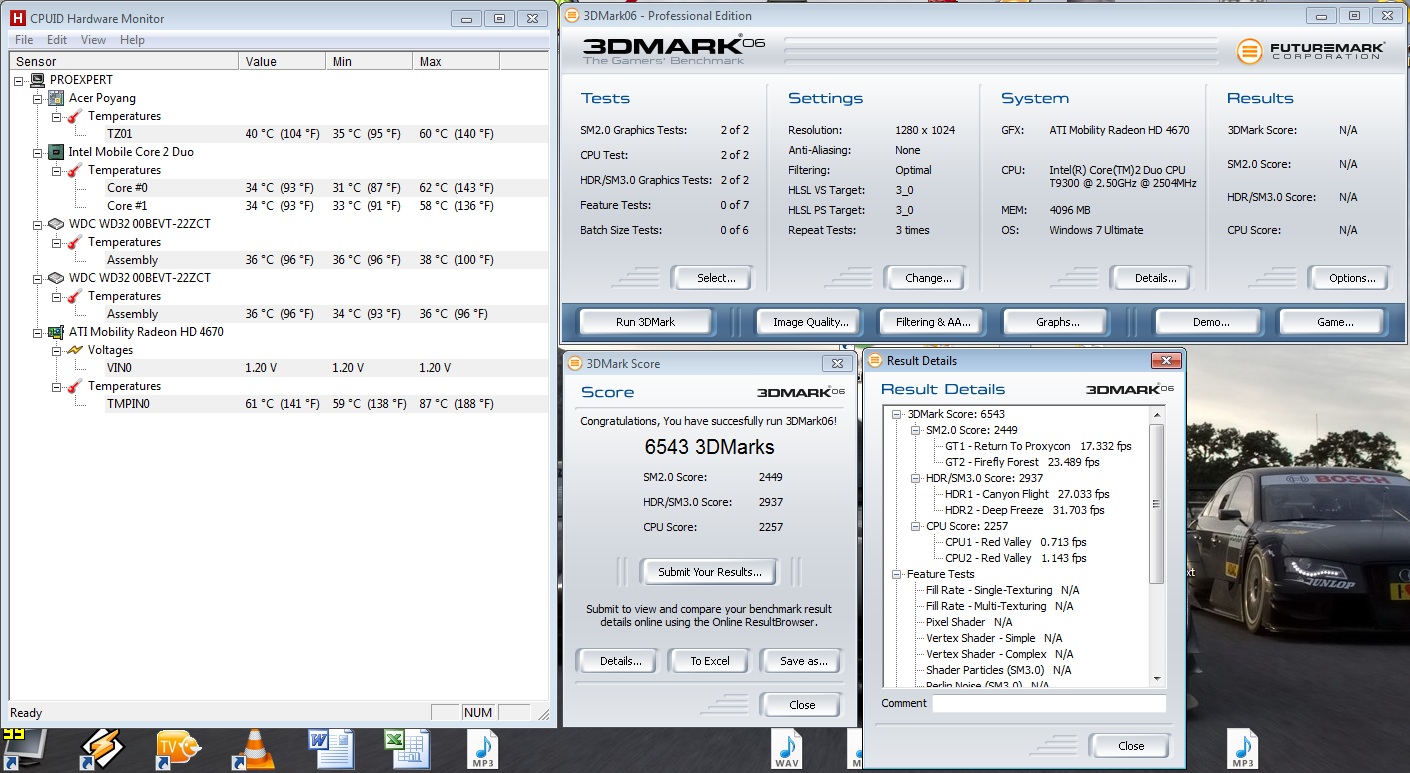Click Details... in 3DMark Score dialog
The height and width of the screenshot is (773, 1410).
point(619,661)
